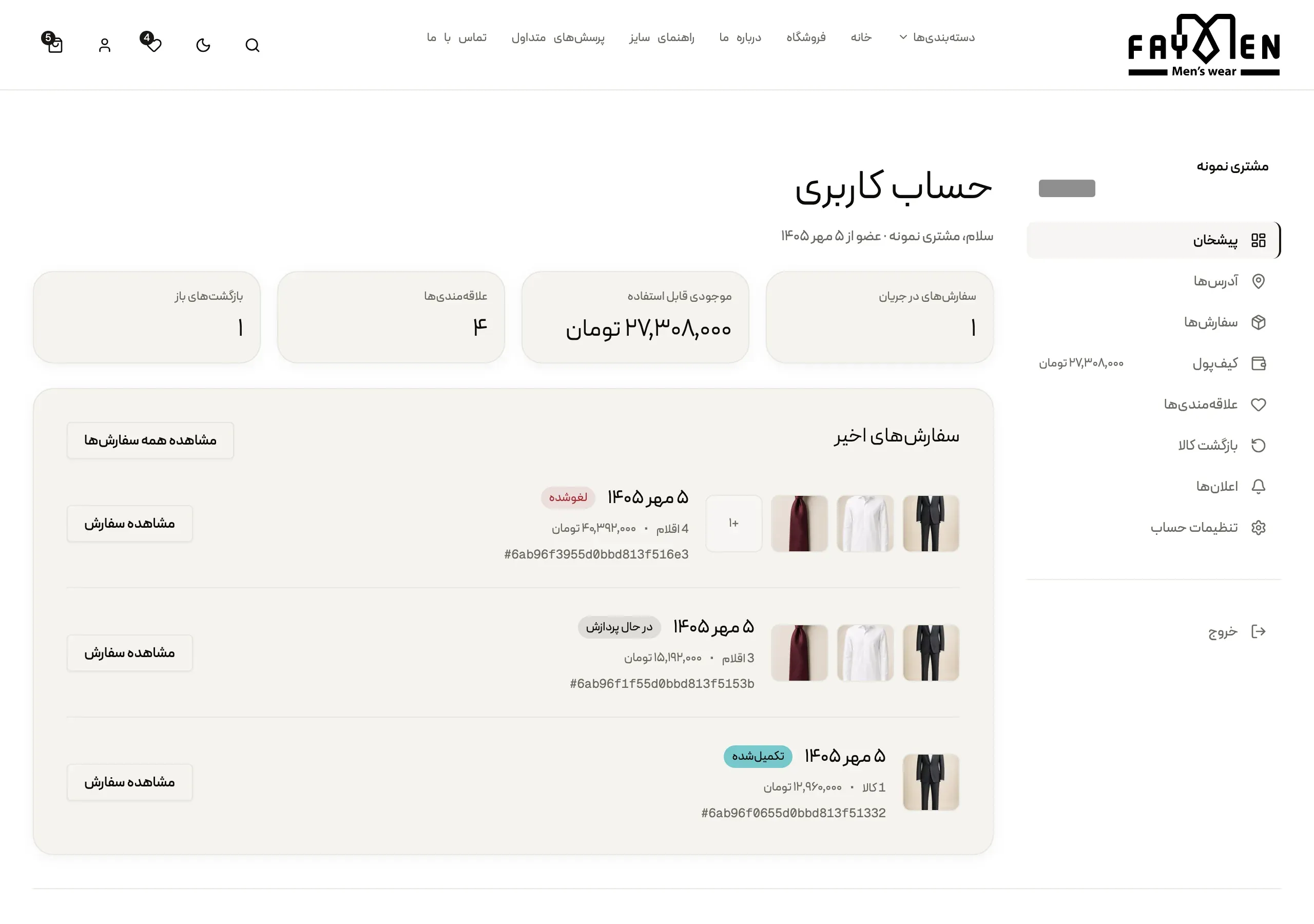View the تکمیل‌شده order details
This screenshot has width=1314, height=924.
click(x=129, y=783)
